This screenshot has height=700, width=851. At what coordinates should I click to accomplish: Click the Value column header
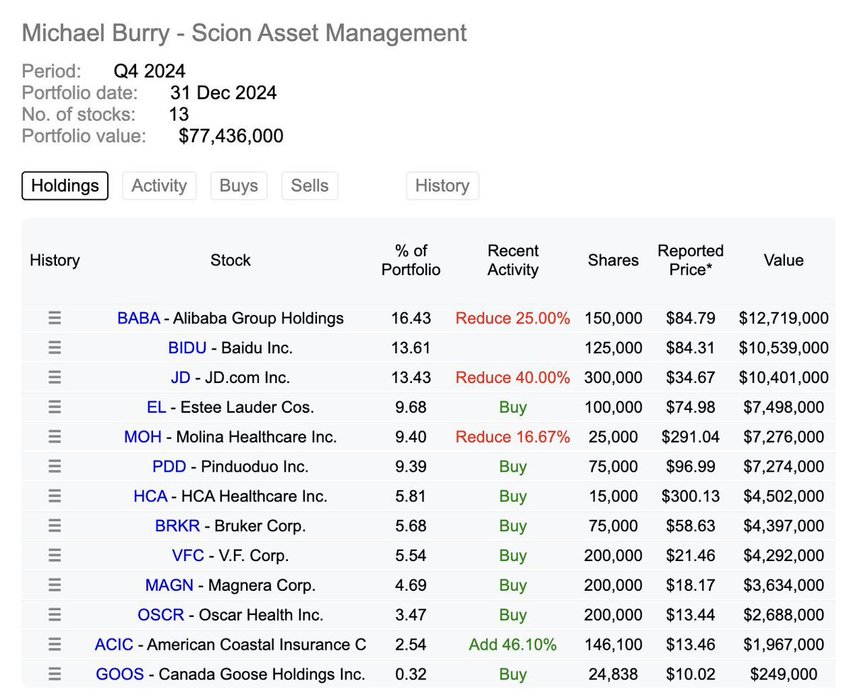point(783,260)
